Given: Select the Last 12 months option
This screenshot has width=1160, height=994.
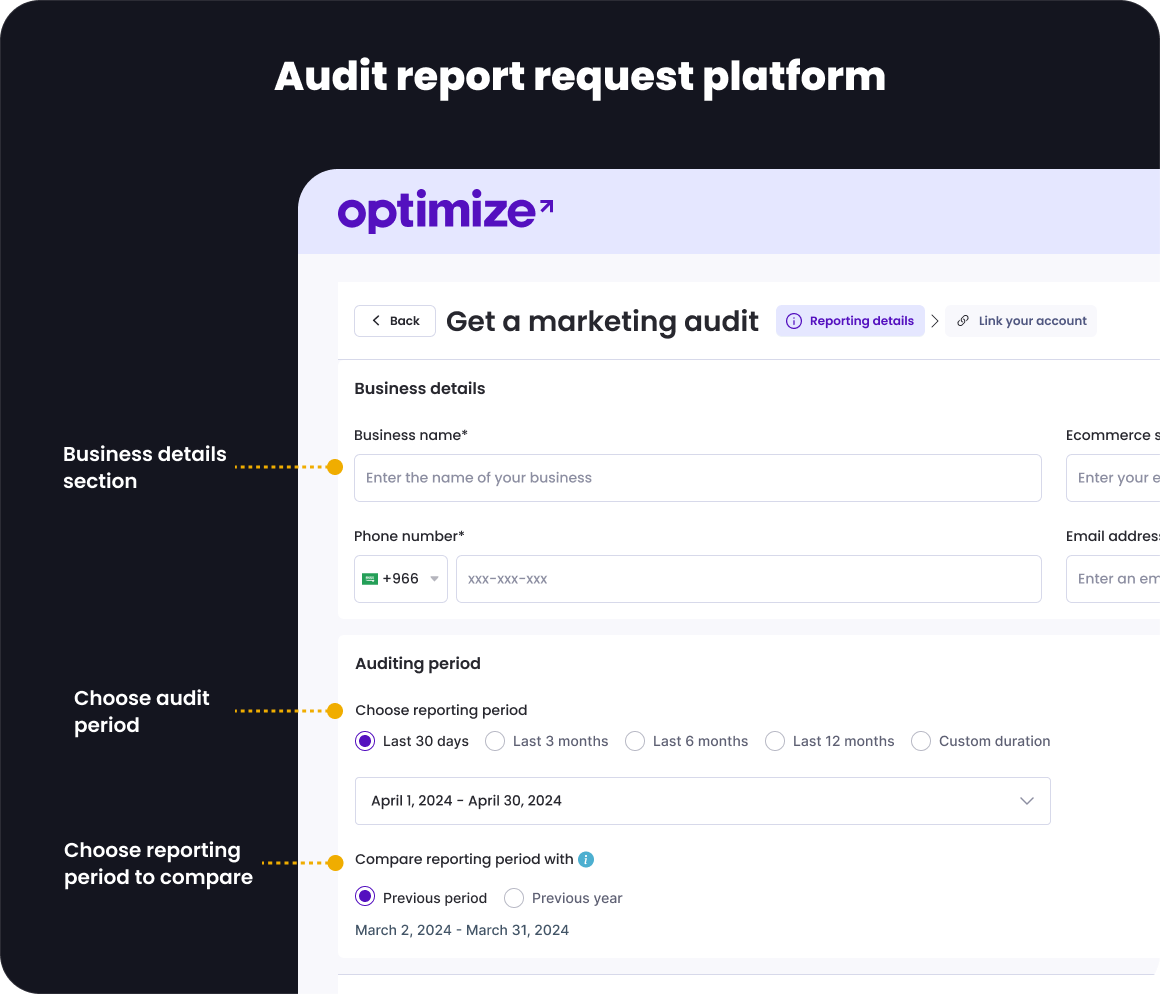Looking at the screenshot, I should tap(775, 741).
